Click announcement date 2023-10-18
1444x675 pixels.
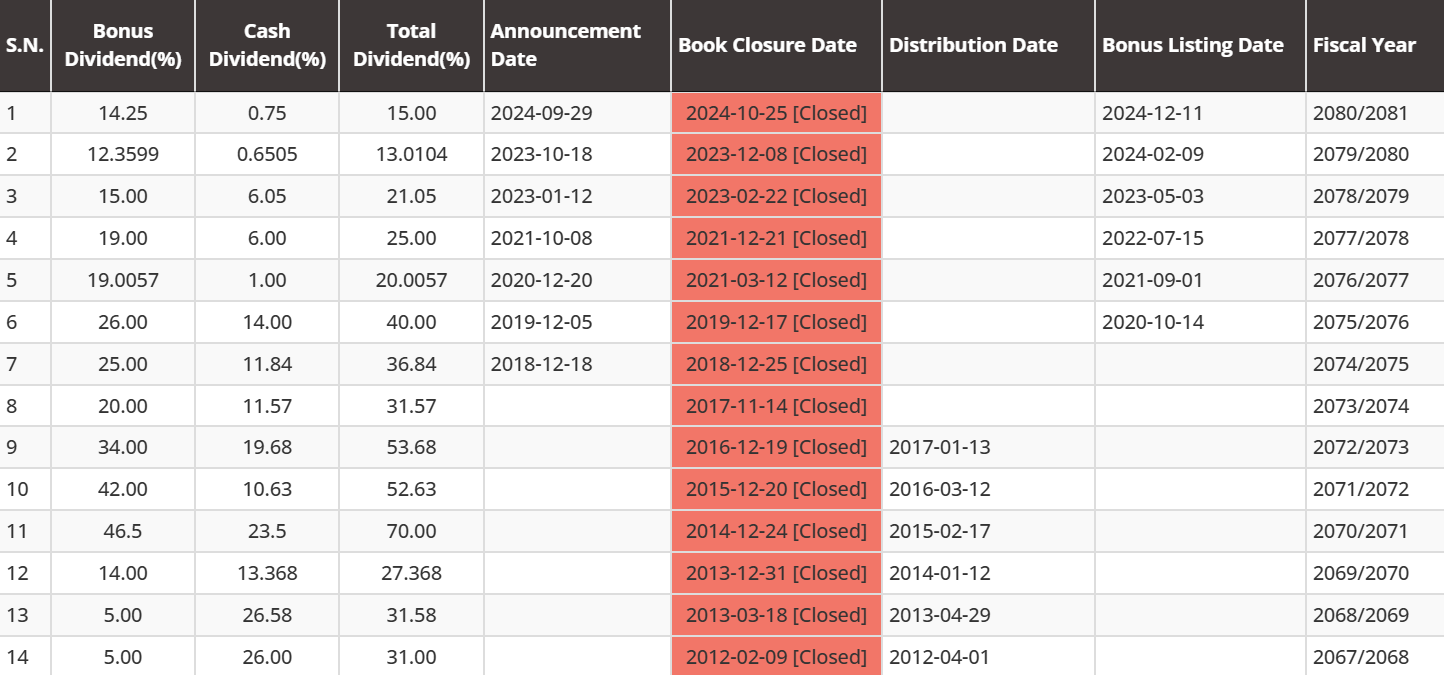pyautogui.click(x=541, y=155)
